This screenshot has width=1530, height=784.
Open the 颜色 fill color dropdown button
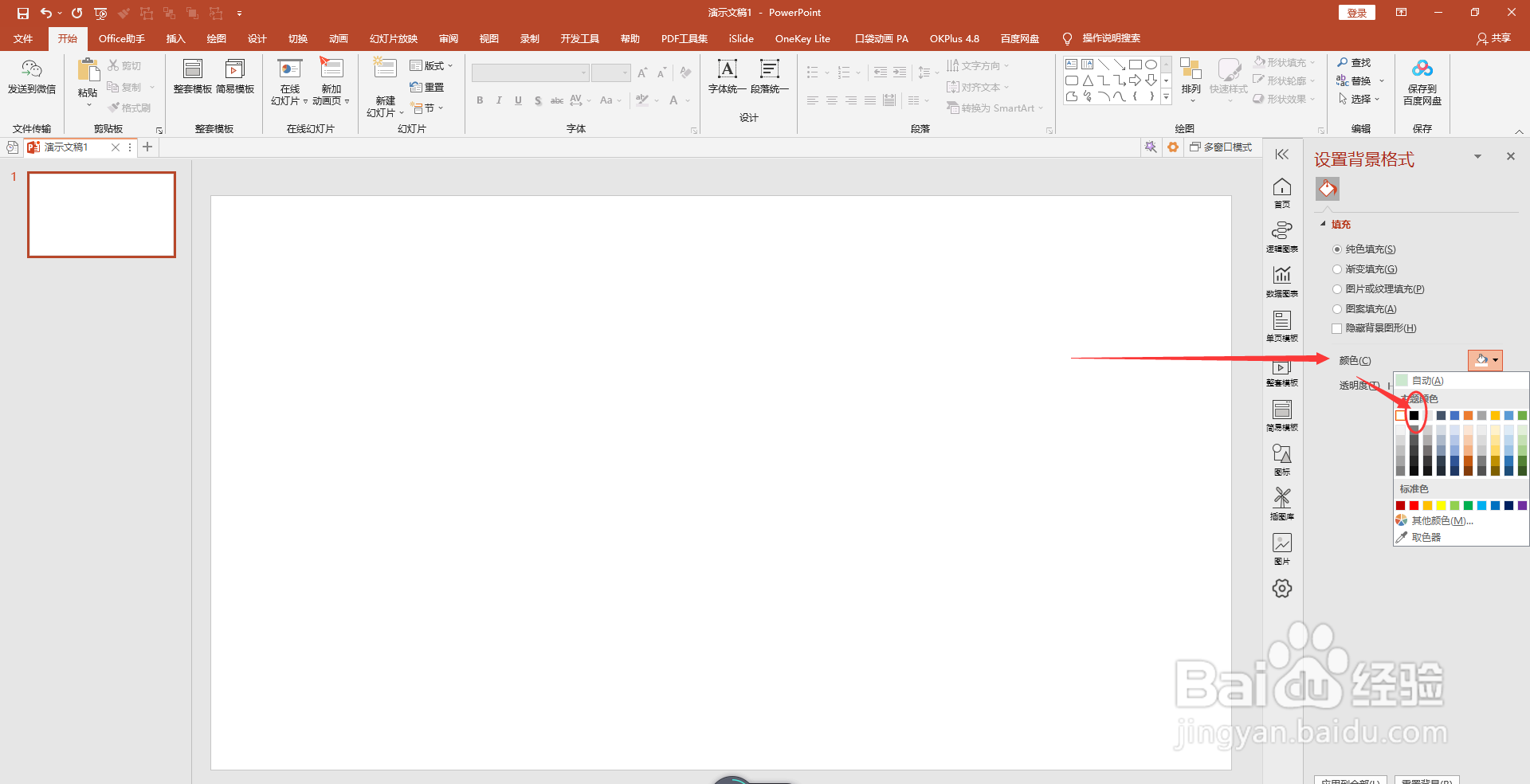1485,360
